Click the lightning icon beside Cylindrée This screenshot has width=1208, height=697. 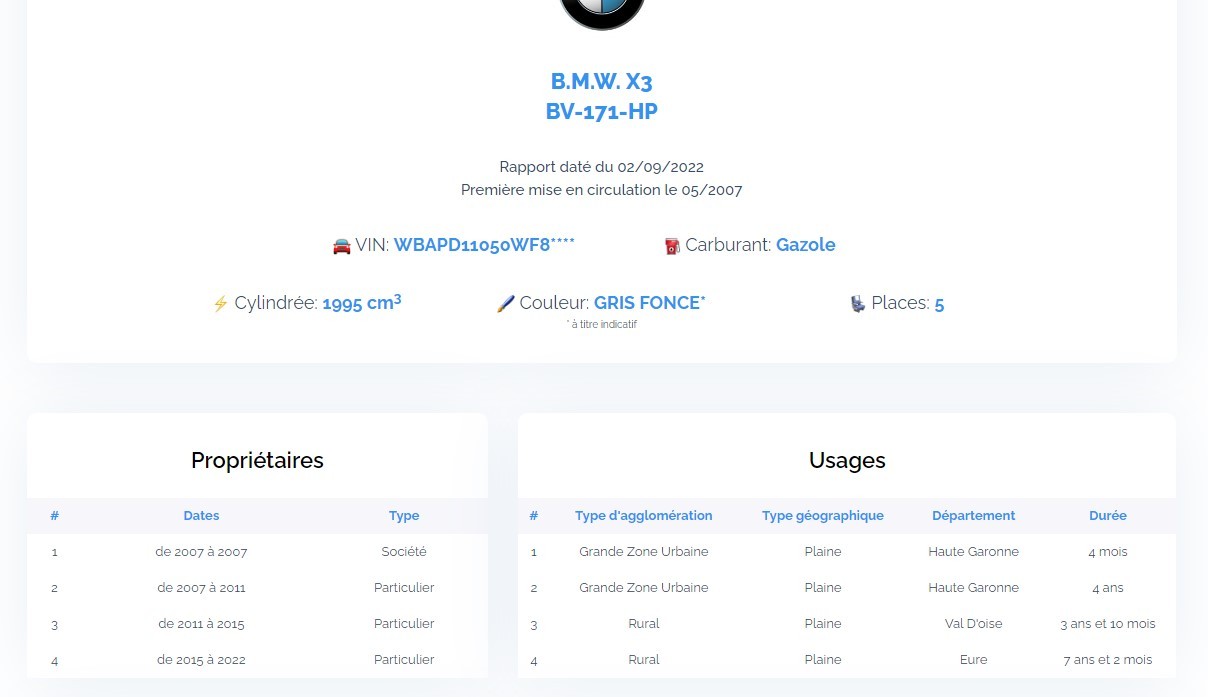click(x=221, y=303)
